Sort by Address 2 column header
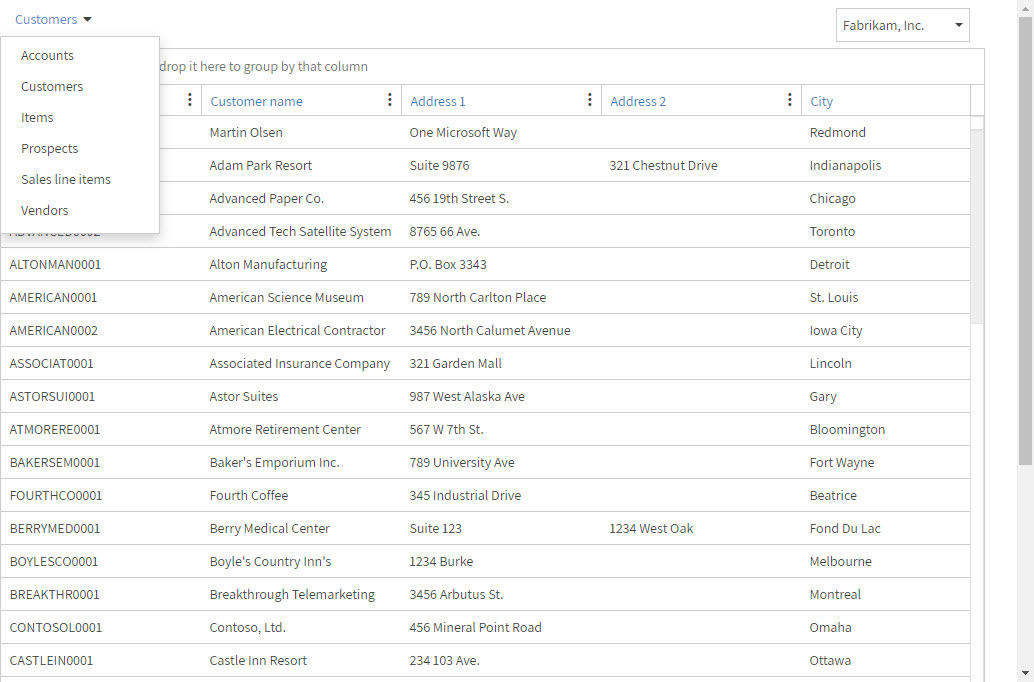The image size is (1034, 682). tap(638, 101)
